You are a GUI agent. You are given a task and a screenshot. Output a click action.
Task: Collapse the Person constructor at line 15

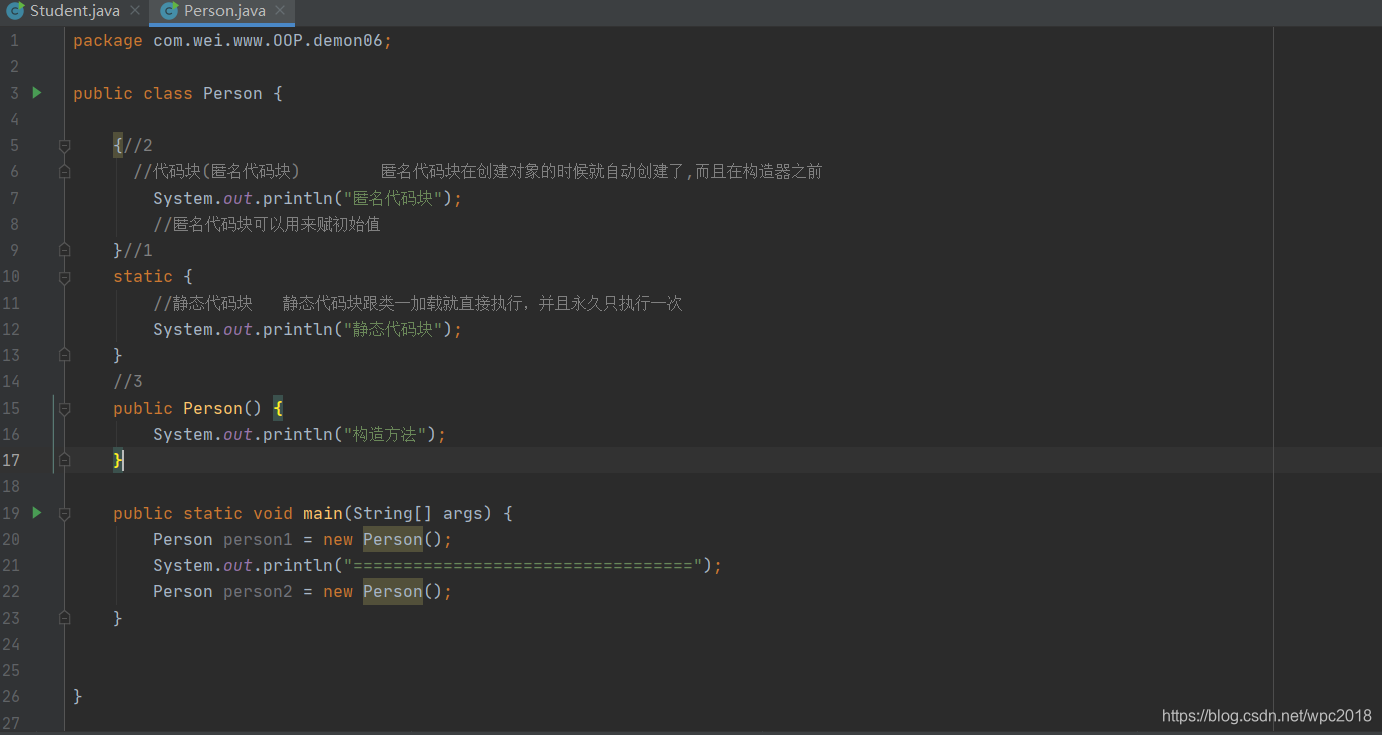[65, 408]
